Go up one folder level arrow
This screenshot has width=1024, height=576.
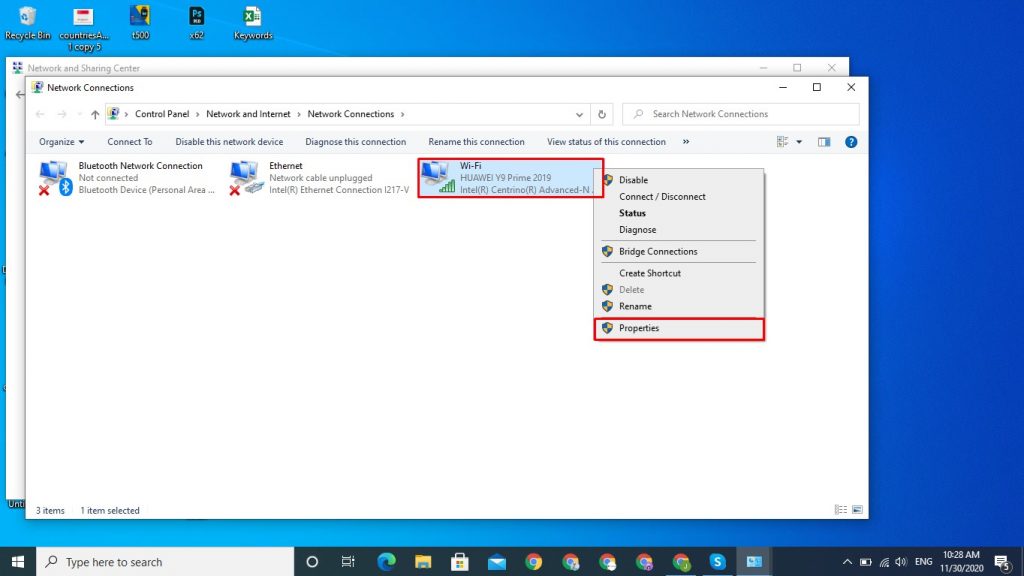point(95,114)
